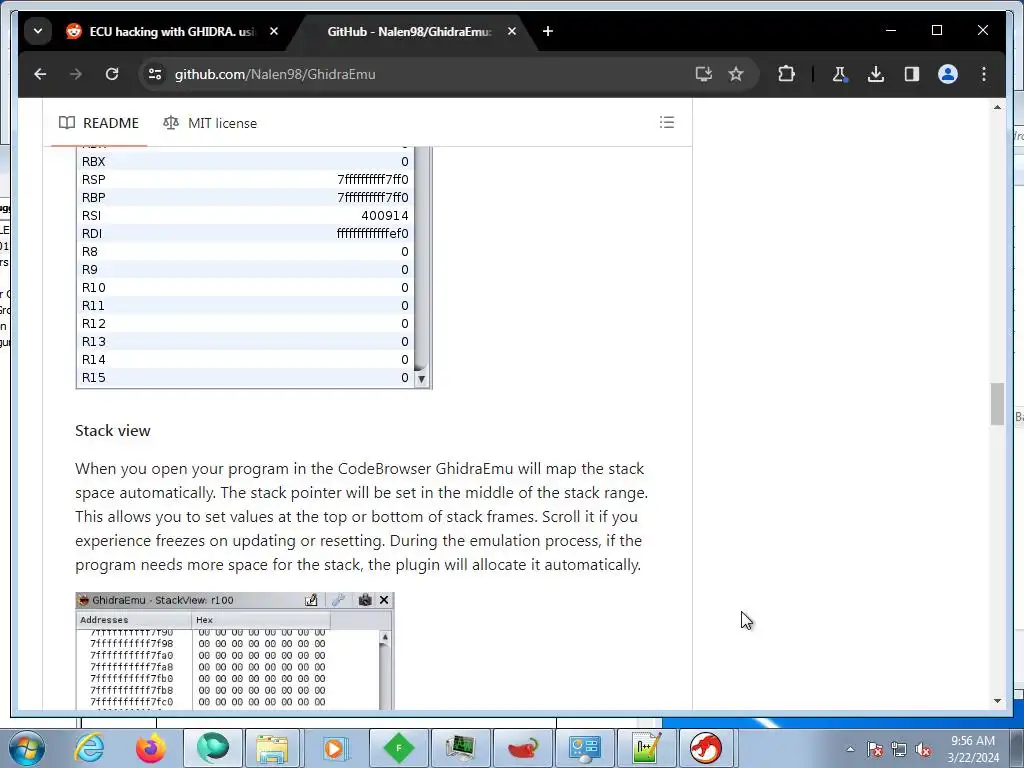The image size is (1024, 768).
Task: Click the Hex column header
Action: [261, 620]
